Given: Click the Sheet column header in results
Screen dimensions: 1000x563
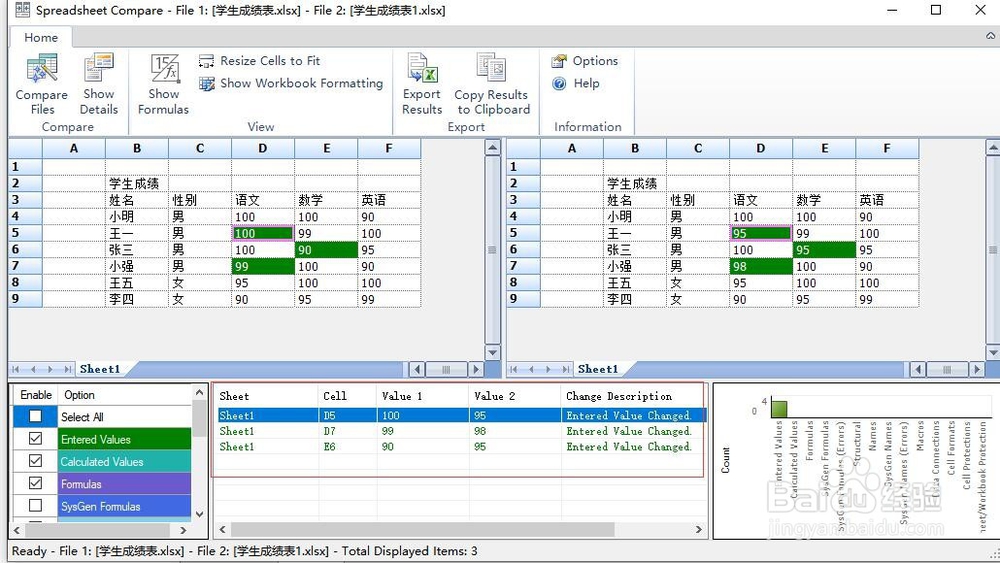Looking at the screenshot, I should tap(267, 396).
